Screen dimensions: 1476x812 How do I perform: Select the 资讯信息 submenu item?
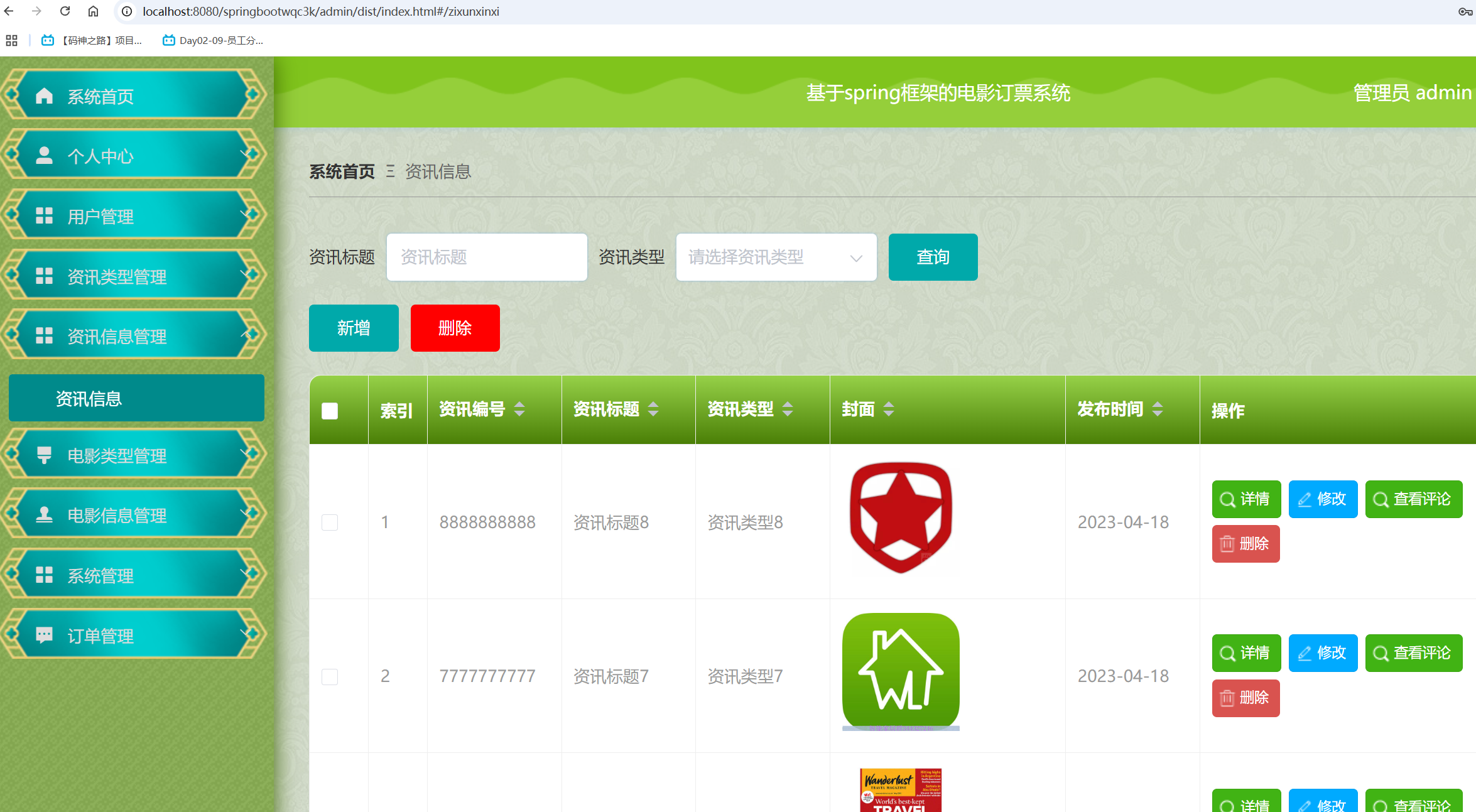point(136,398)
